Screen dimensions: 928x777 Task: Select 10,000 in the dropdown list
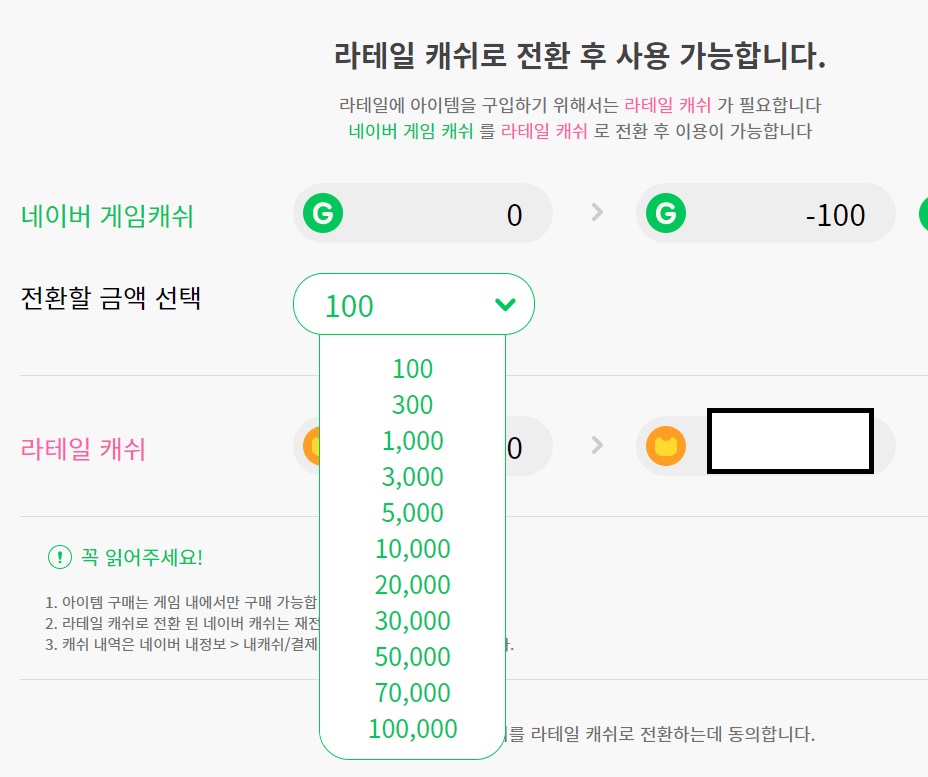click(412, 549)
